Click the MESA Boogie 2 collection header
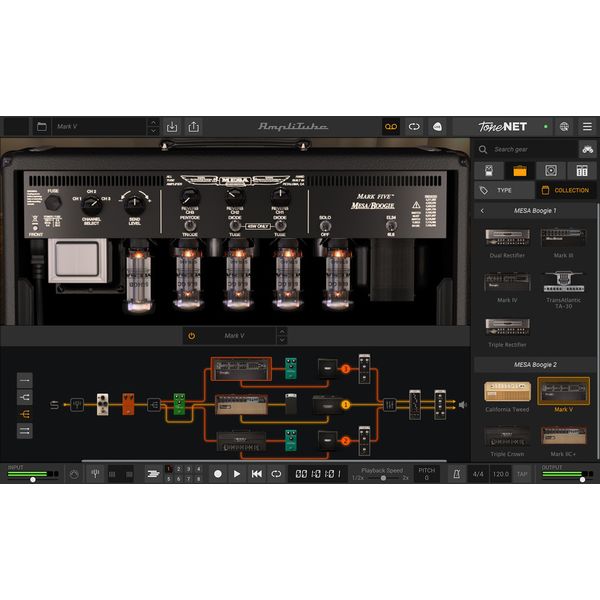Viewport: 600px width, 600px height. pos(535,365)
